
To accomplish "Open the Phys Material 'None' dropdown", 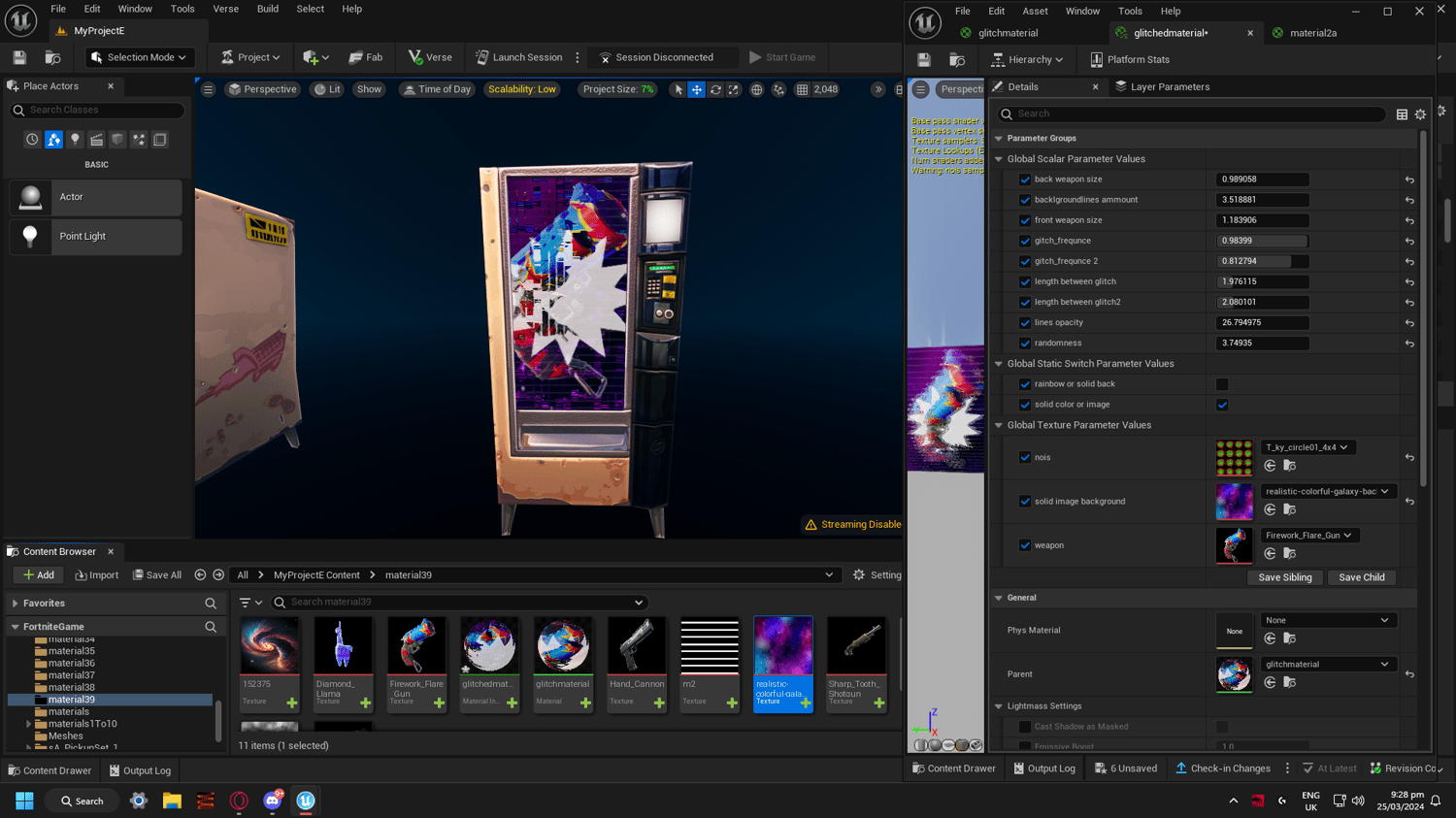I will pos(1328,620).
